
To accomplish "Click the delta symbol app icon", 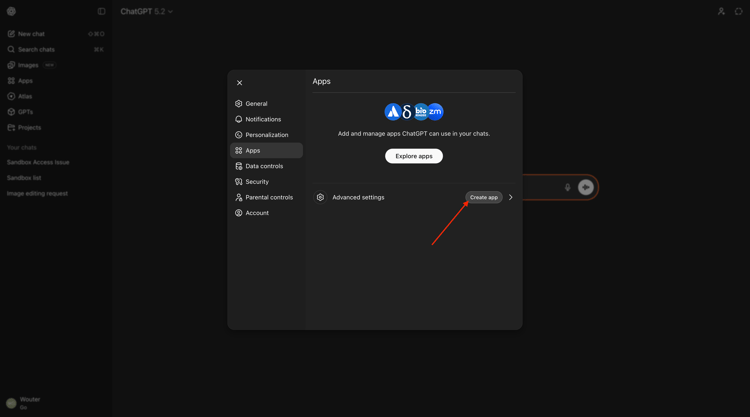I will click(x=407, y=112).
